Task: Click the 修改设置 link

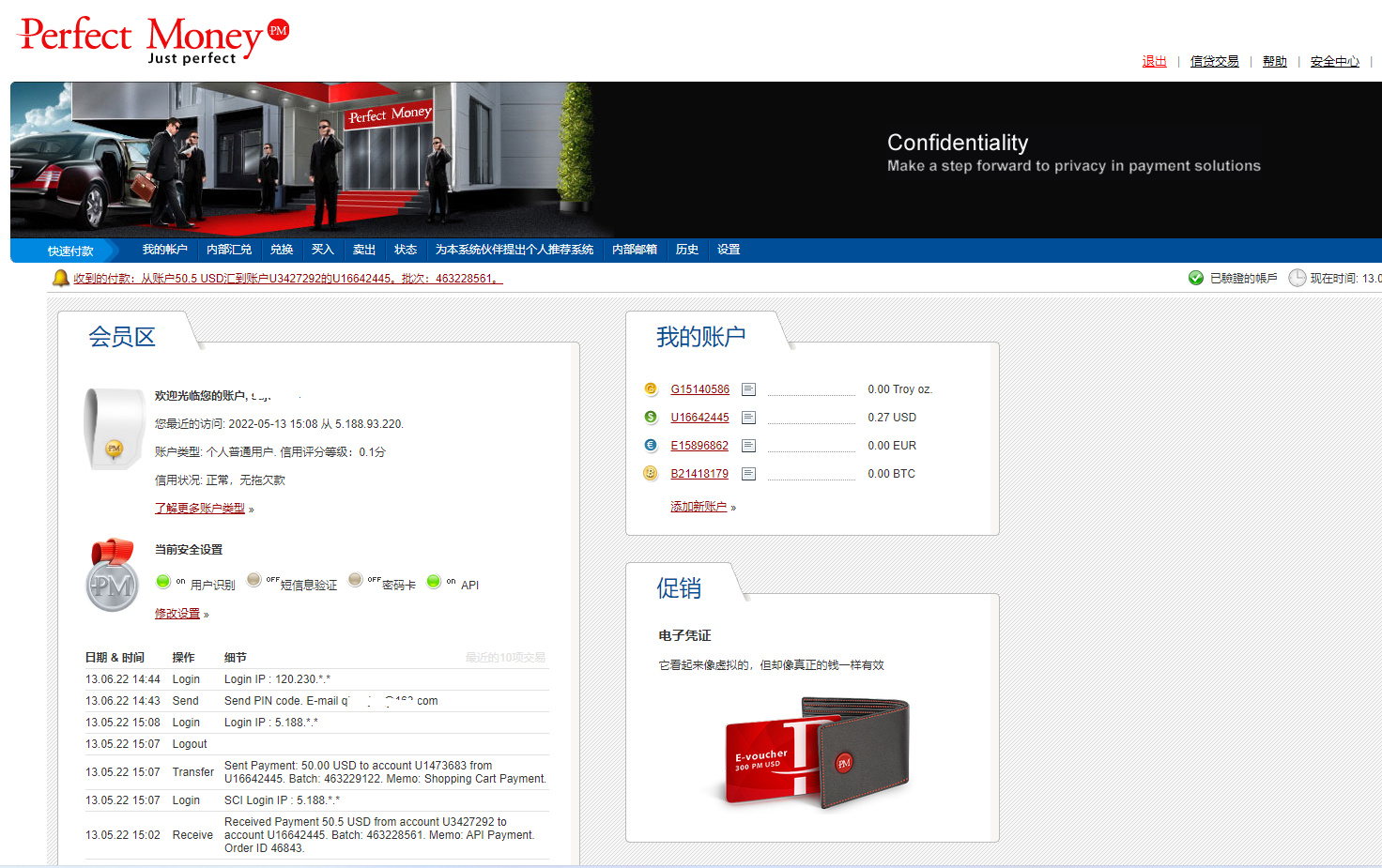Action: tap(177, 614)
